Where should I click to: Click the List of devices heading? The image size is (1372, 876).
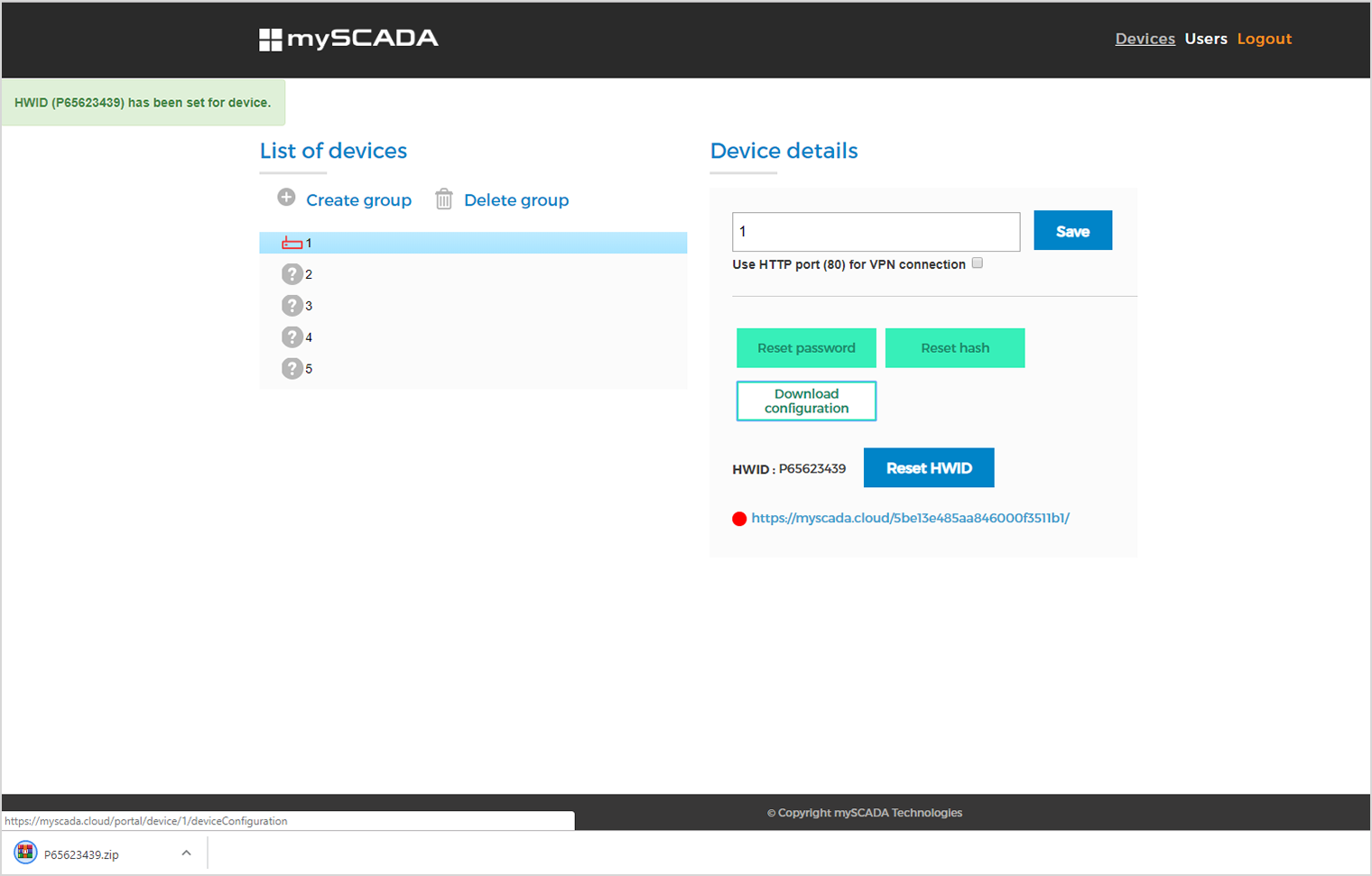click(333, 151)
